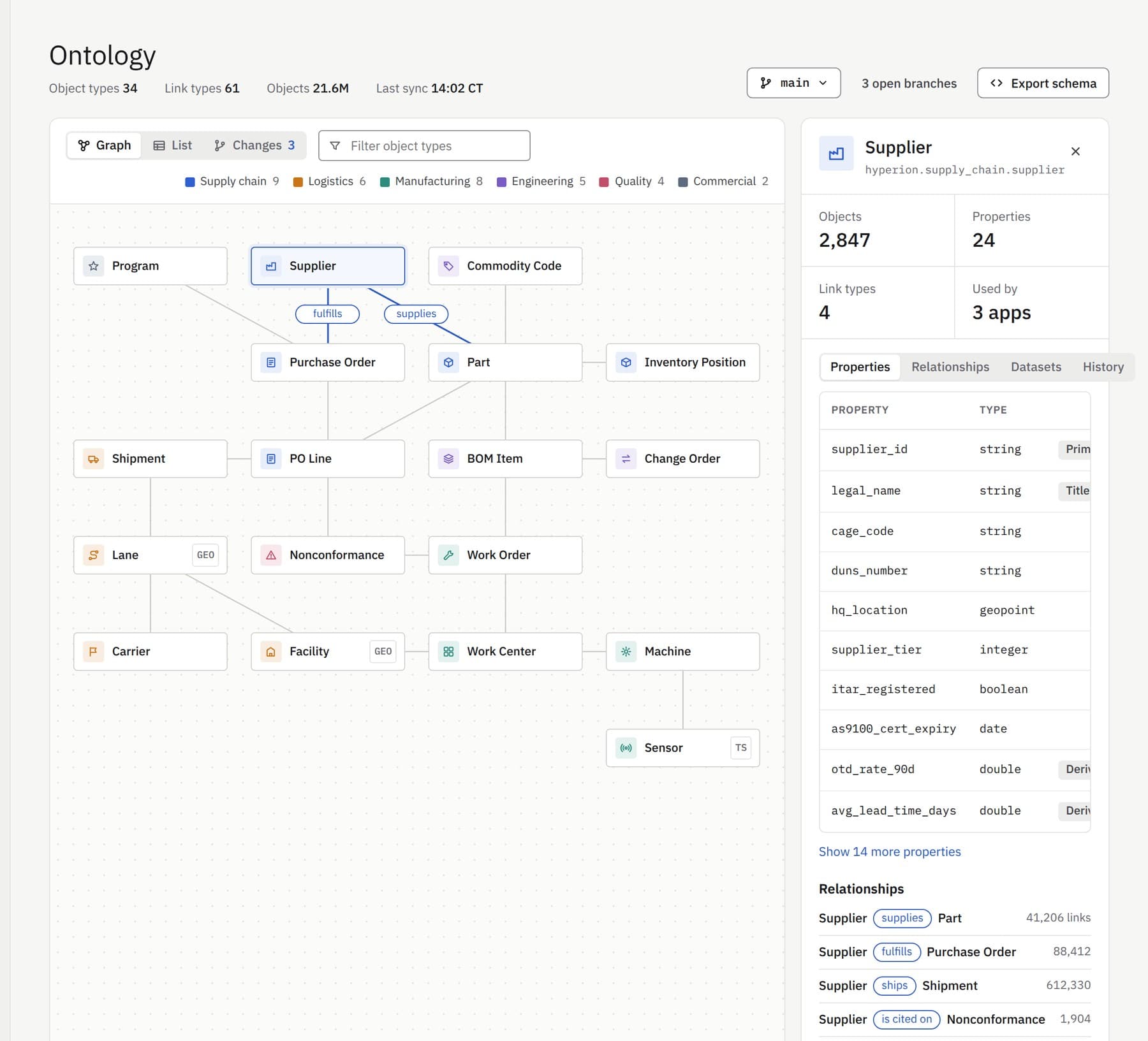Click supplies pill in Relationships list
The width and height of the screenshot is (1148, 1041).
tap(902, 918)
